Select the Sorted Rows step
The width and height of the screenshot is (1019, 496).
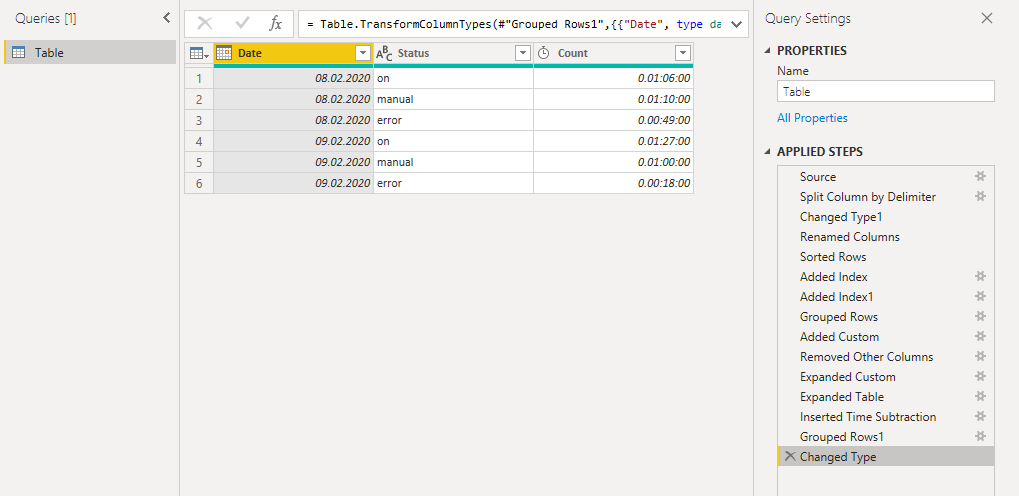(x=886, y=256)
